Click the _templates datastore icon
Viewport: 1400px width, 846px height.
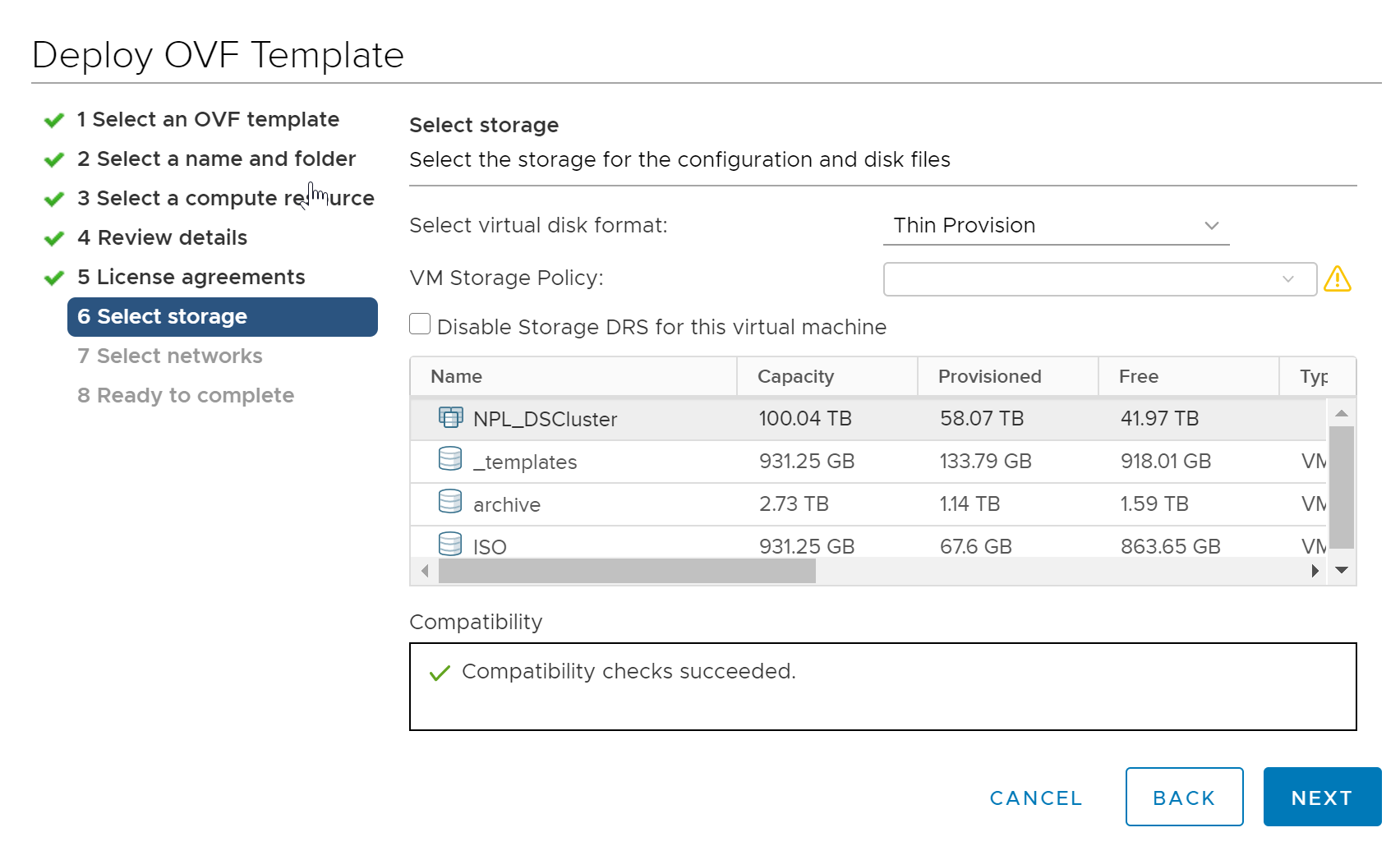pos(450,461)
